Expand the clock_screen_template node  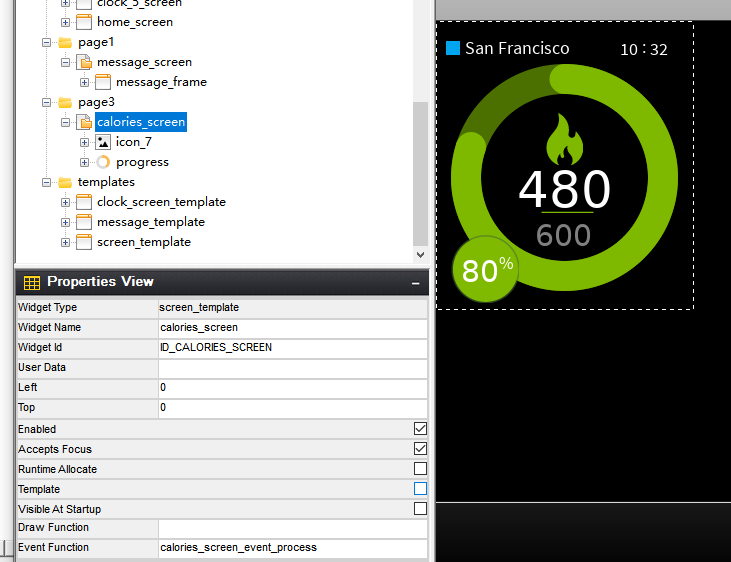coord(65,202)
